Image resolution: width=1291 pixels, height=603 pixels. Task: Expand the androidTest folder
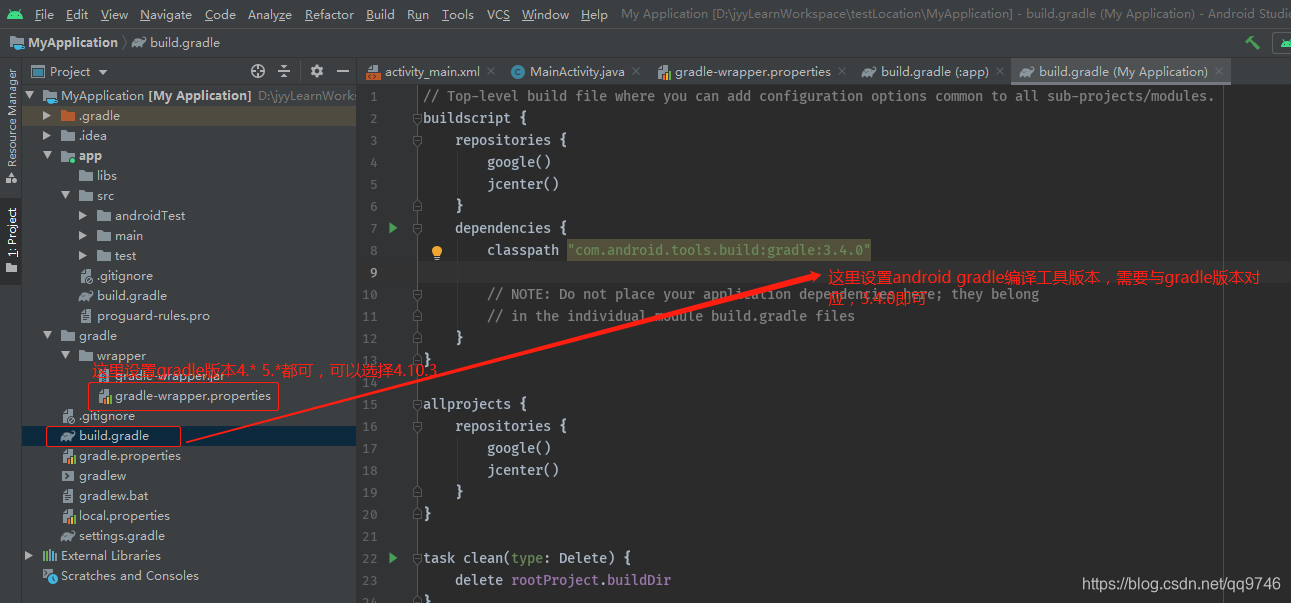click(x=83, y=216)
